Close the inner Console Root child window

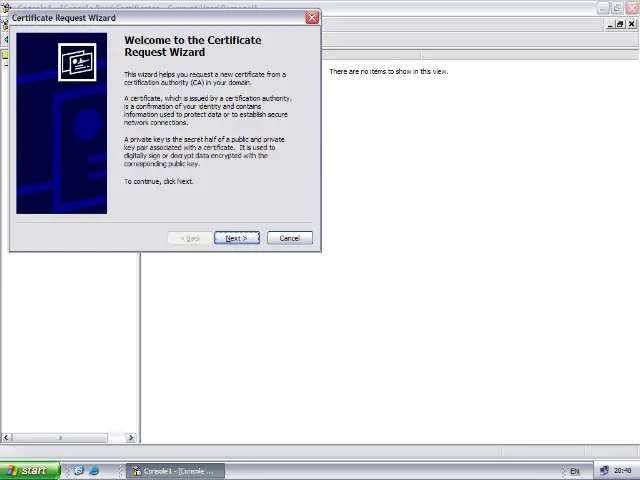click(631, 24)
